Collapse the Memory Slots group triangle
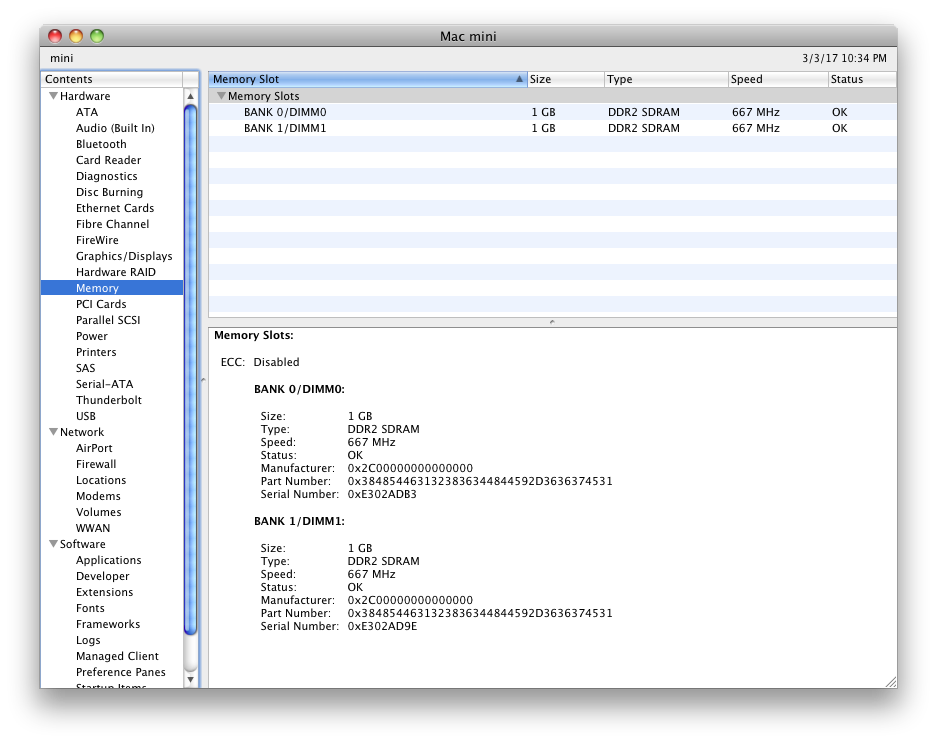The image size is (937, 743). tap(221, 96)
